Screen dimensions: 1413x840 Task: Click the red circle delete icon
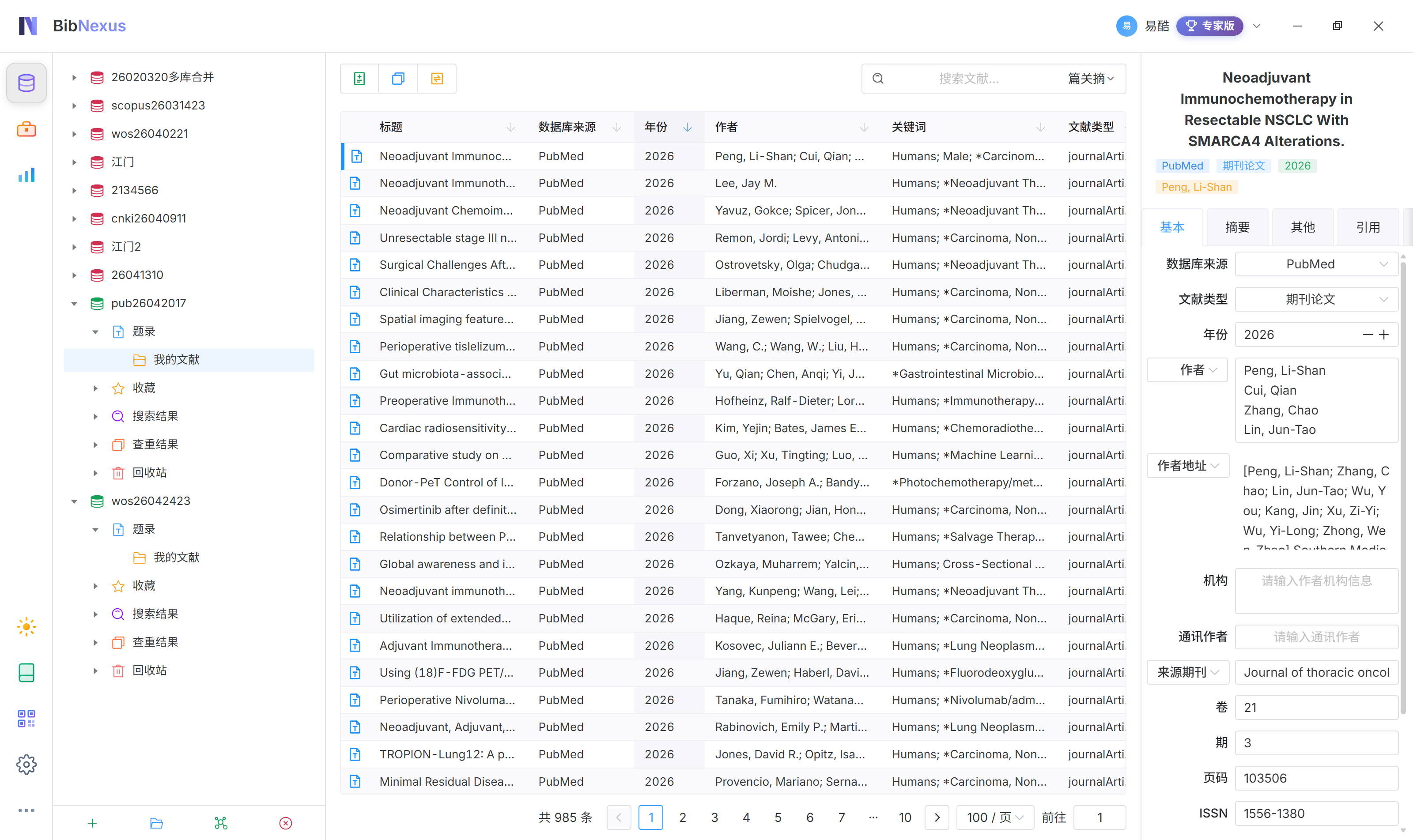pyautogui.click(x=285, y=823)
